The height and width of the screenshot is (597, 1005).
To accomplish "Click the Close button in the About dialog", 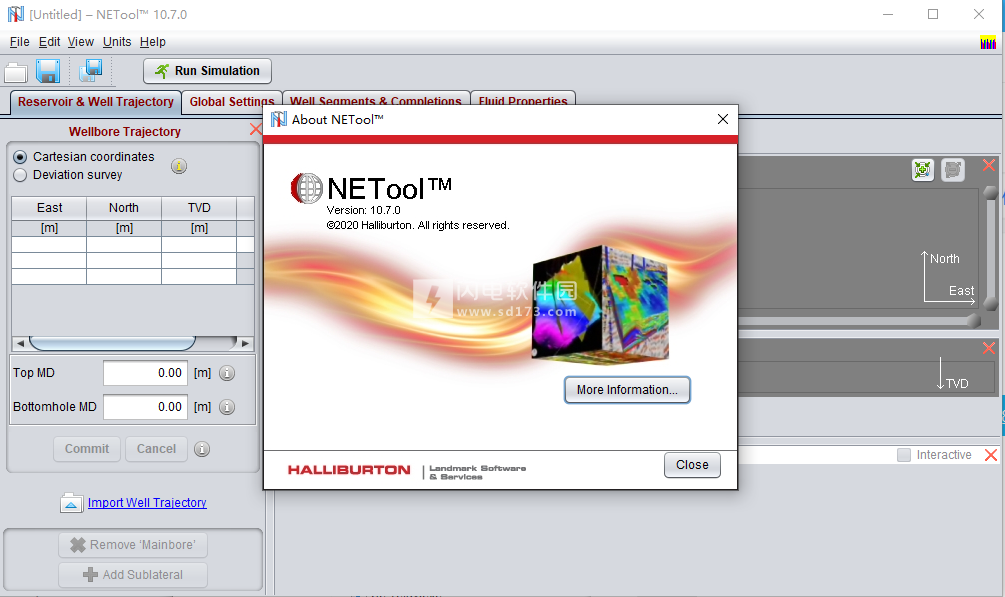I will tap(692, 465).
